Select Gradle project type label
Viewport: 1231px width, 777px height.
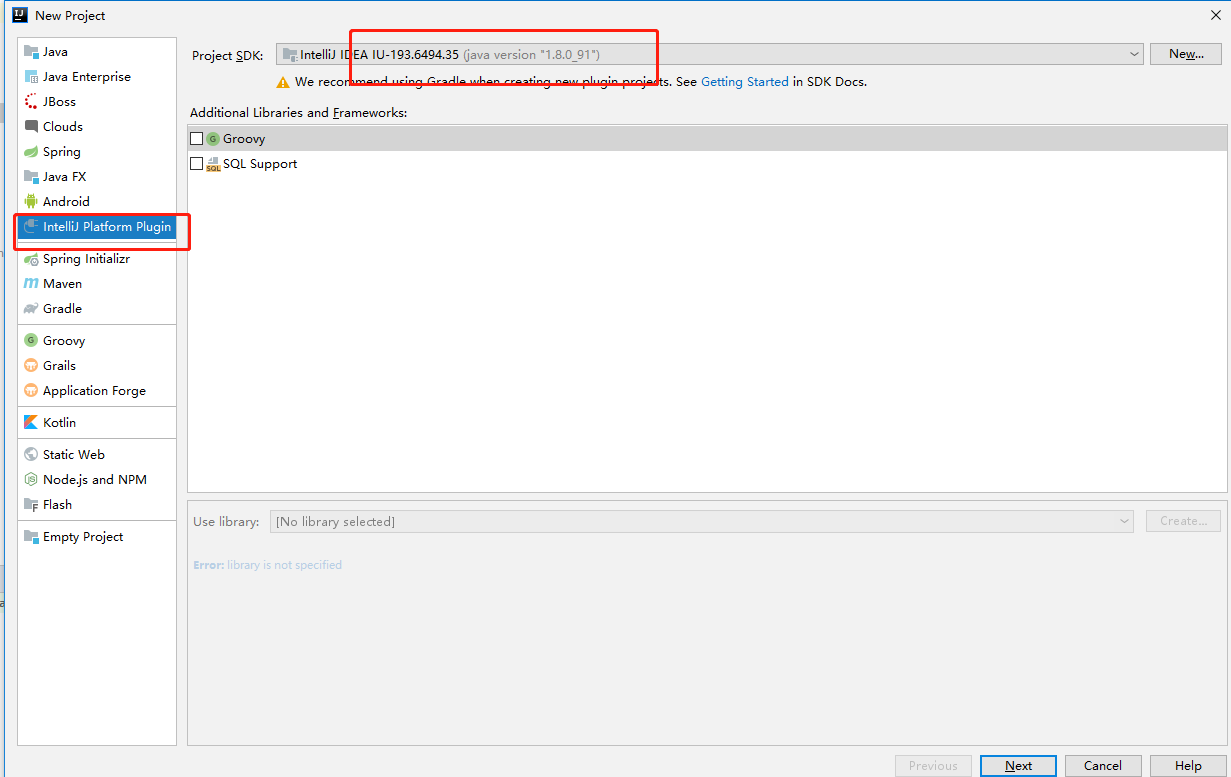tap(62, 309)
